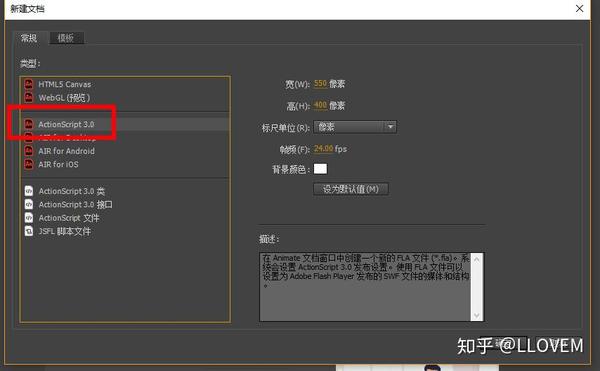Pick the ActionScript 3.0 document icon
The image size is (600, 371).
29,124
